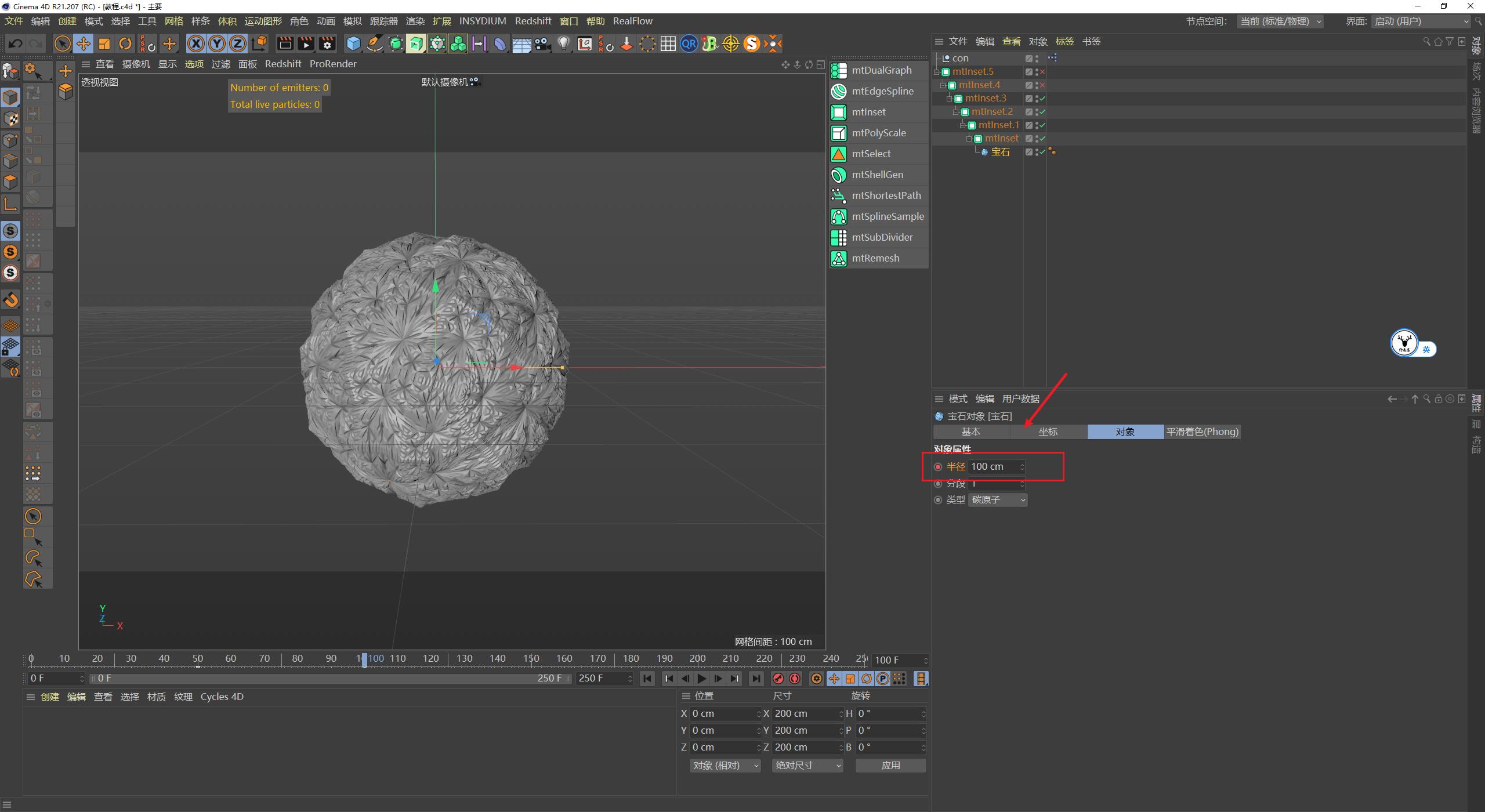Open the Redshift menu in the menu bar
Image resolution: width=1485 pixels, height=812 pixels.
tap(533, 21)
